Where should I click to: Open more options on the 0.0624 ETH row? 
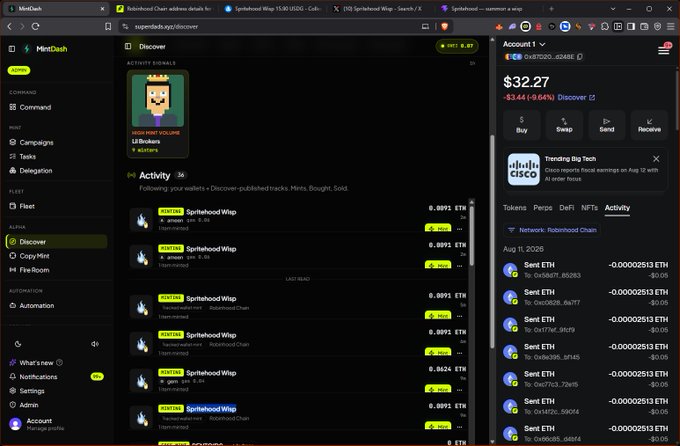(460, 389)
